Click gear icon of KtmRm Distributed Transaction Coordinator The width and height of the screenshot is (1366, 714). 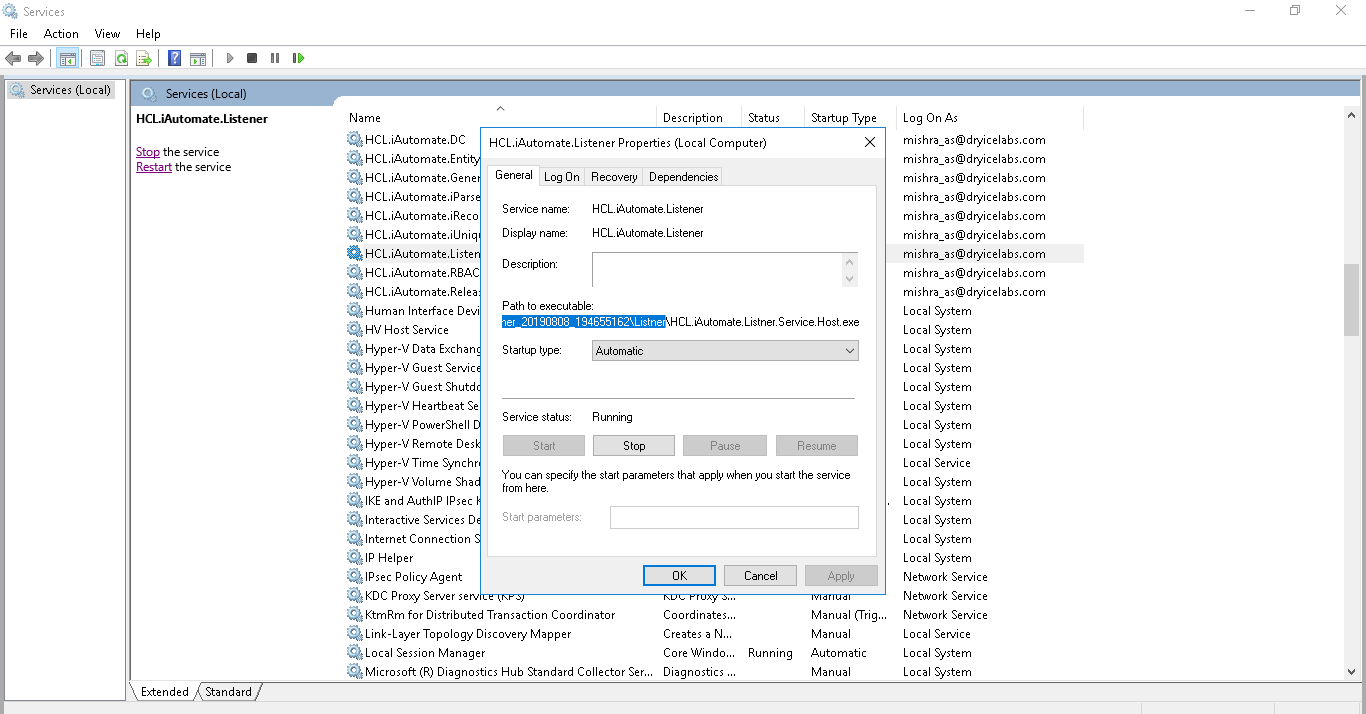tap(354, 615)
